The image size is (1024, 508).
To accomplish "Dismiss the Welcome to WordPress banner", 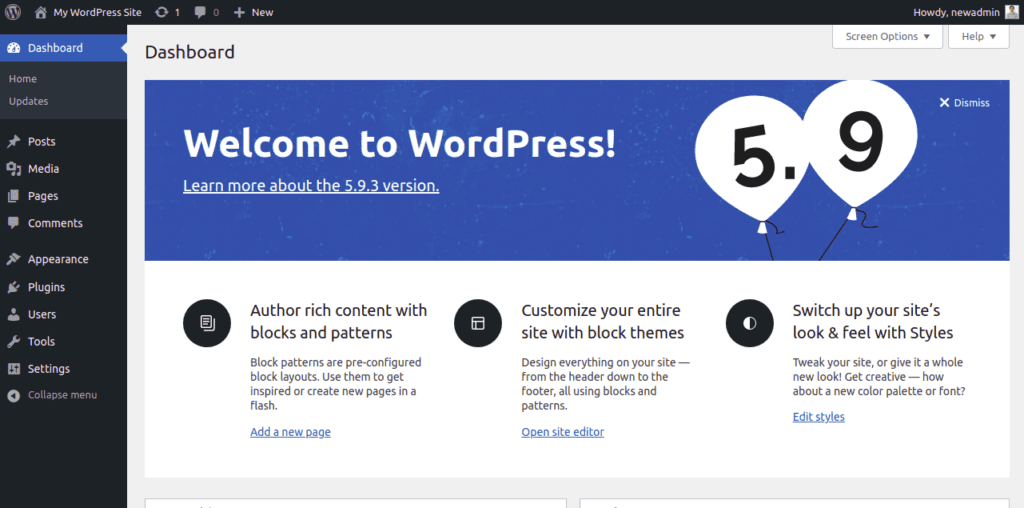I will (964, 103).
